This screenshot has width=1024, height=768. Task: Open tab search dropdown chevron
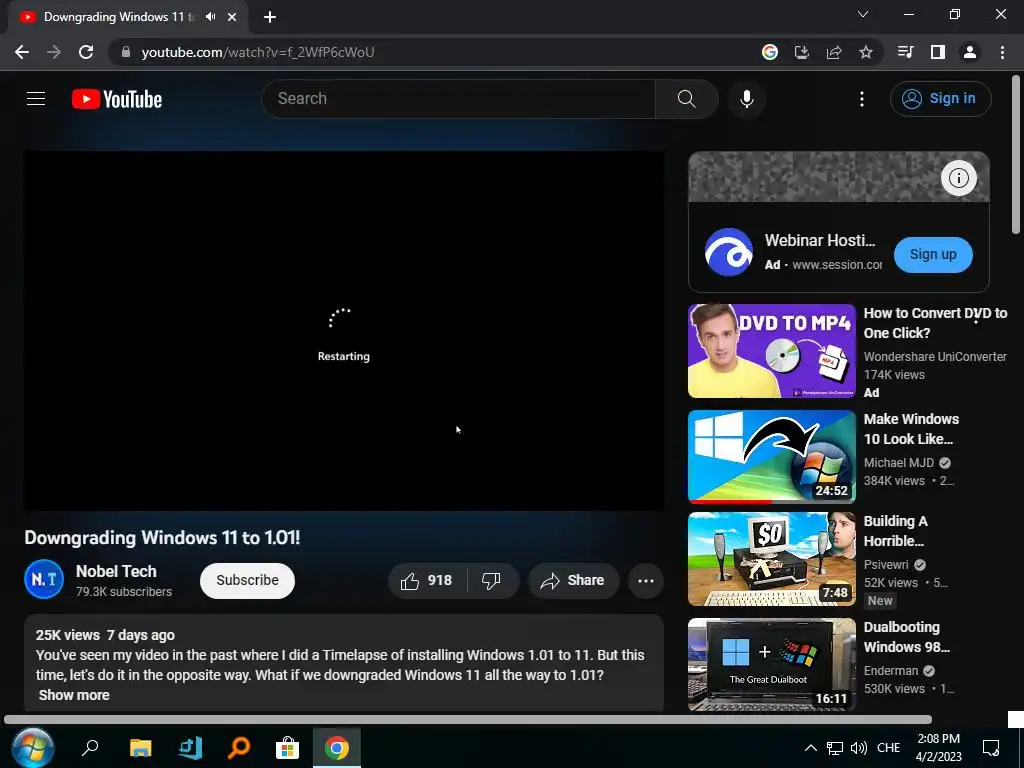(863, 14)
